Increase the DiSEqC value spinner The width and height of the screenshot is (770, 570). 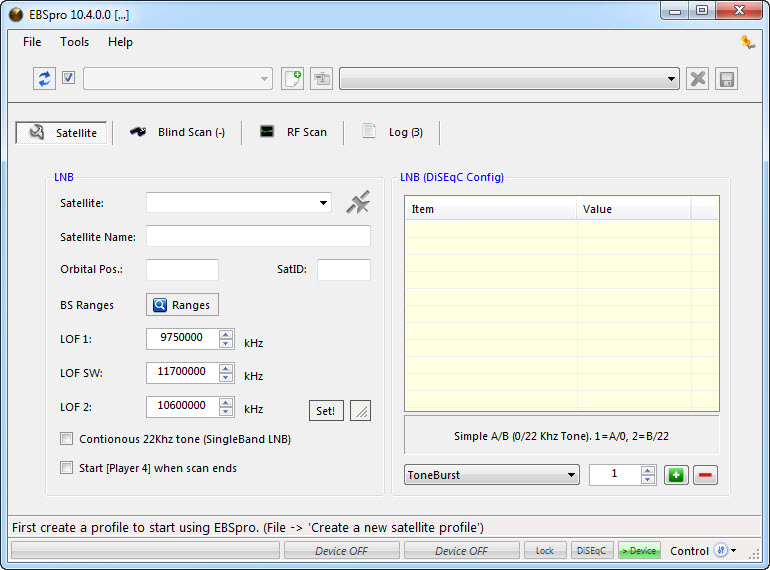tap(648, 470)
